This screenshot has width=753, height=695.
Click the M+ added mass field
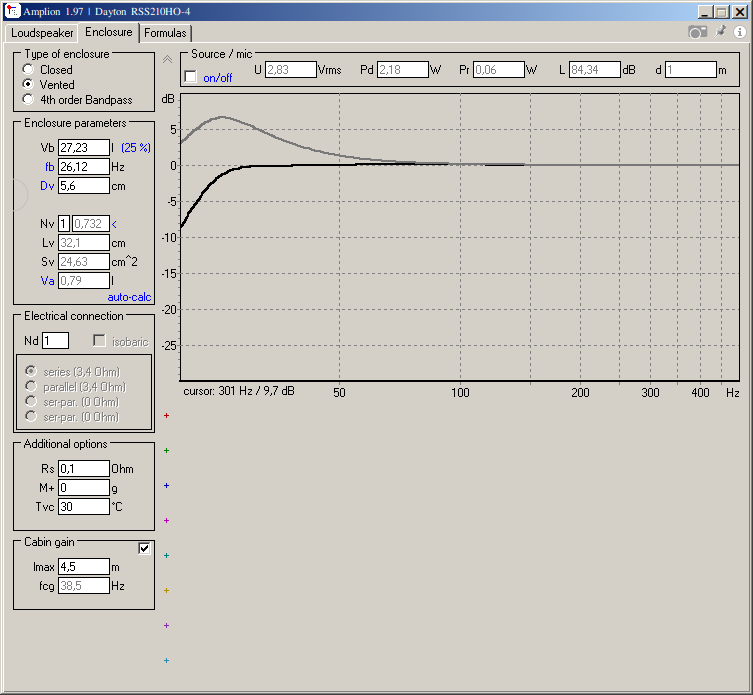(84, 488)
